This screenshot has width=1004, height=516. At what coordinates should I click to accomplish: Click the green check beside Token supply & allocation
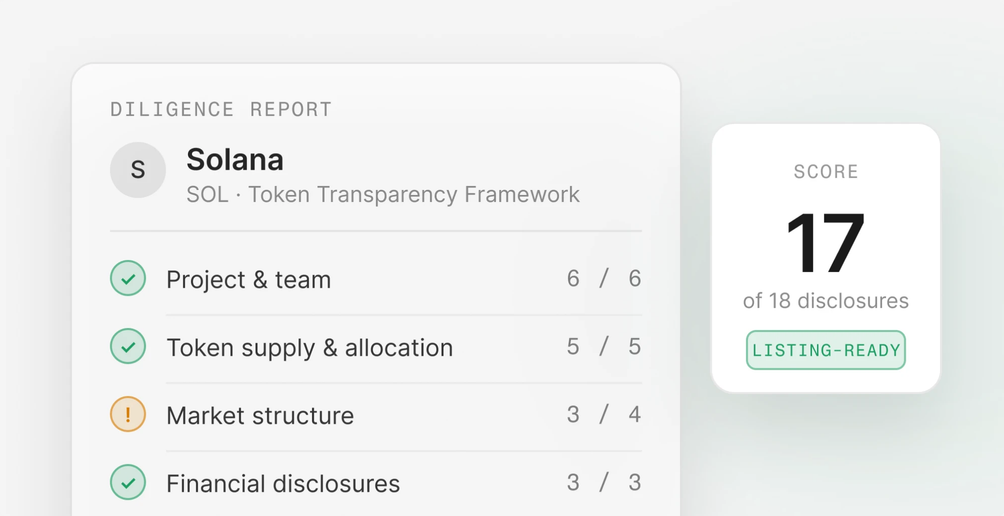tap(128, 346)
